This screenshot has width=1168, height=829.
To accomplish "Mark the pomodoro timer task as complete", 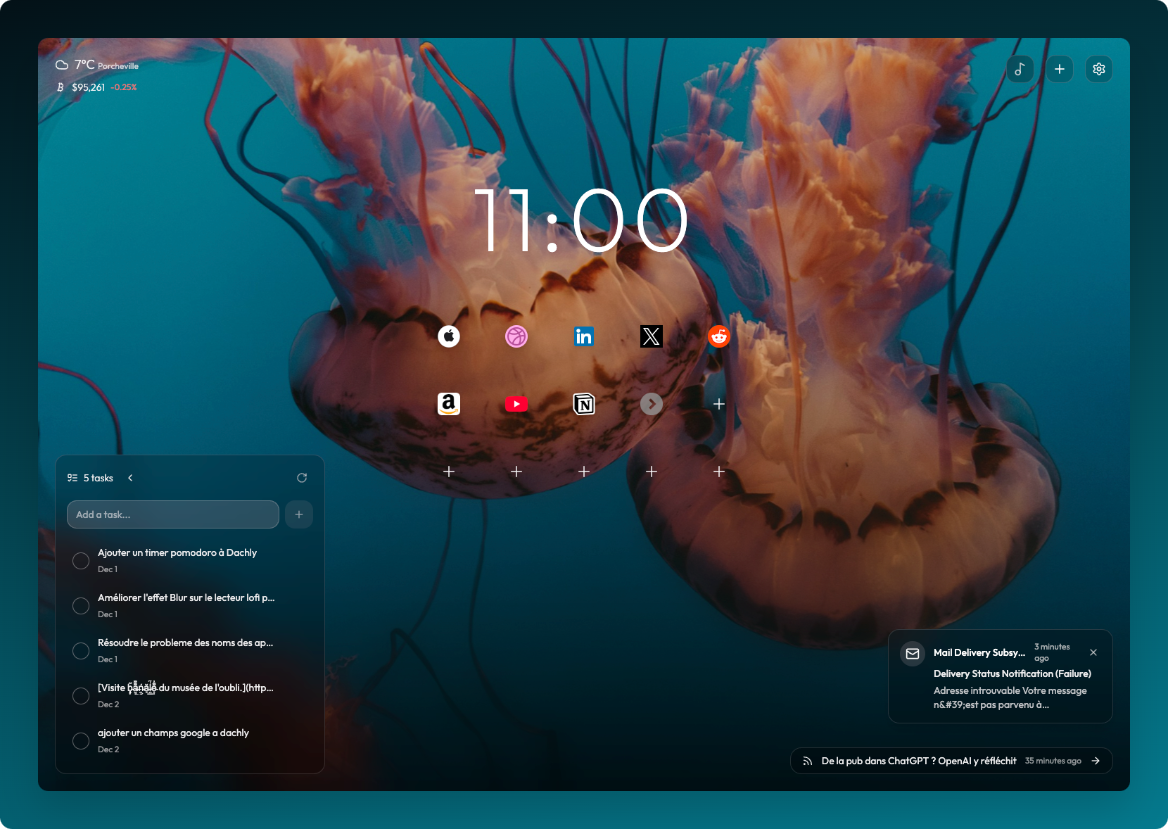I will pyautogui.click(x=80, y=560).
